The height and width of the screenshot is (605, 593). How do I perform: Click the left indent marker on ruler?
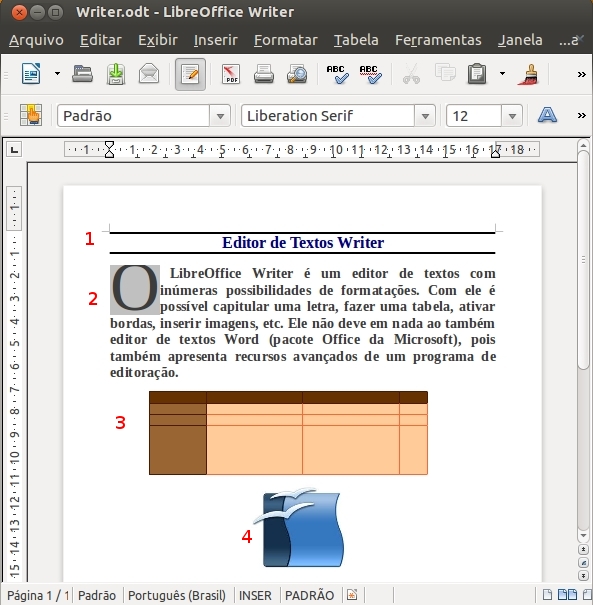pos(109,149)
